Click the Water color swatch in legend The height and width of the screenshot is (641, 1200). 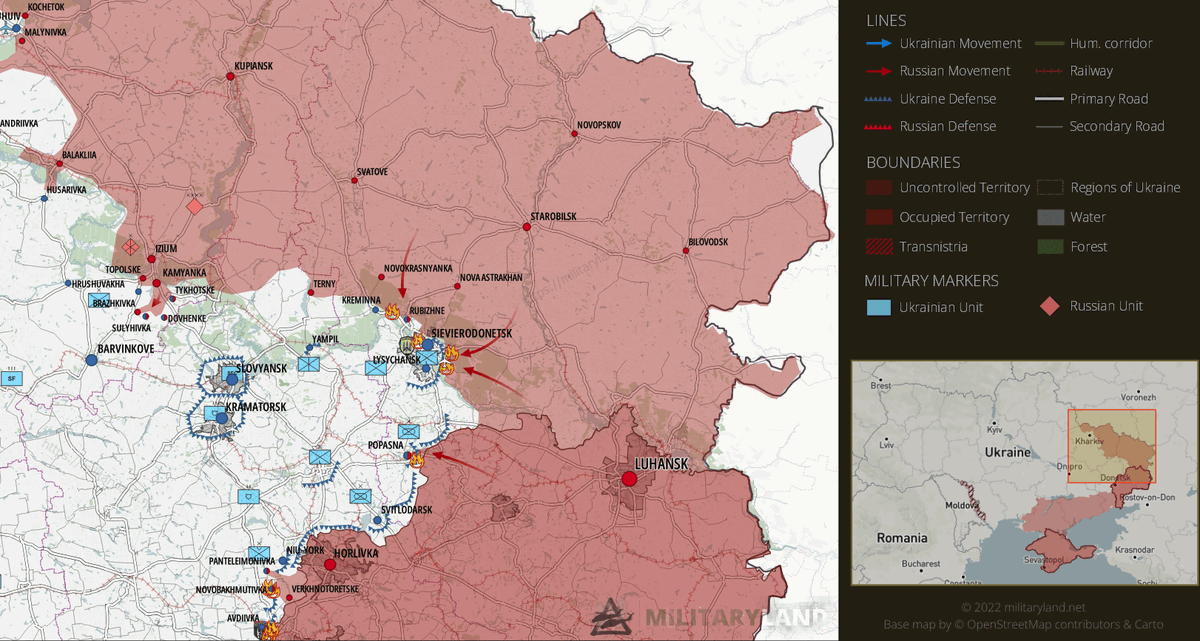pyautogui.click(x=1049, y=217)
